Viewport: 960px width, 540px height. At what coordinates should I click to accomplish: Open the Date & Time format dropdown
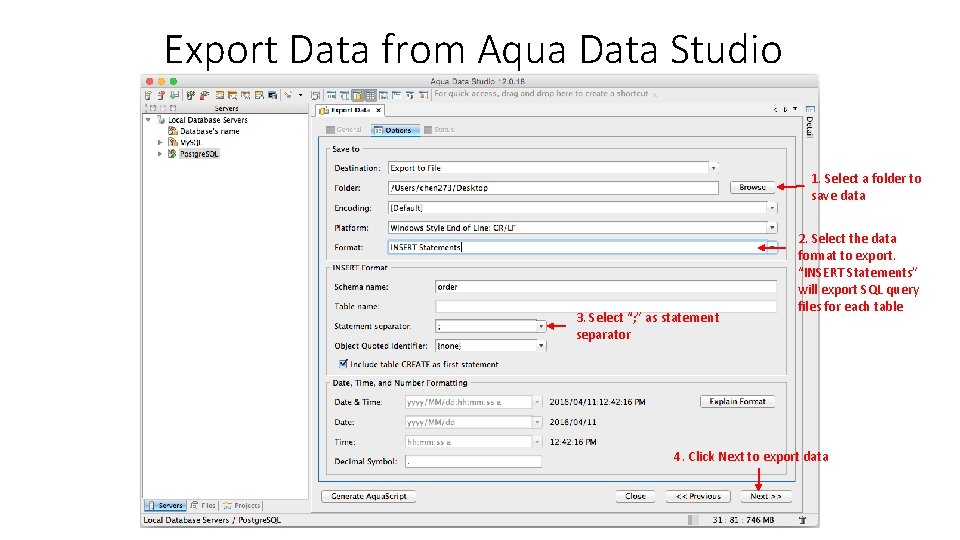537,402
